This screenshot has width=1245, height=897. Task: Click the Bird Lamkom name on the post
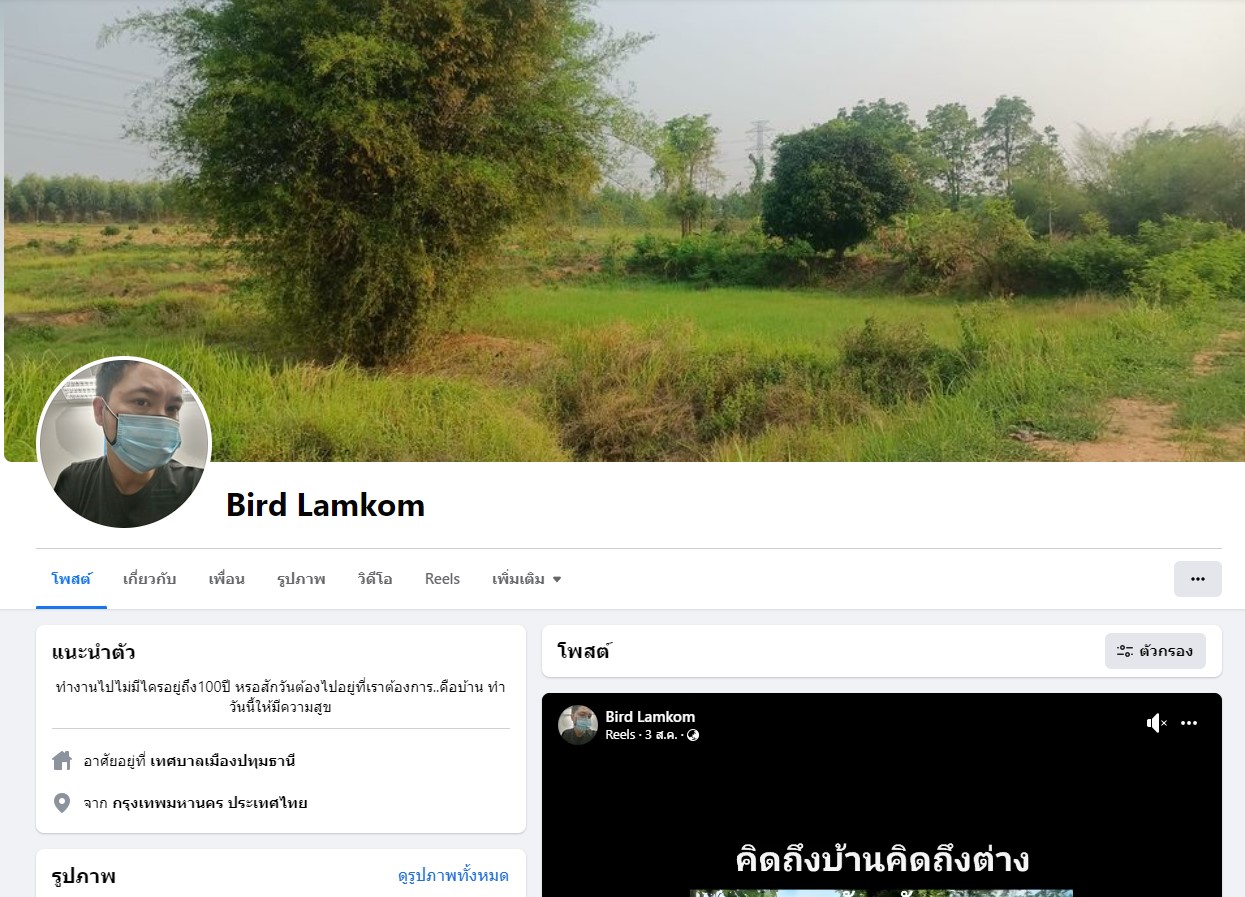(x=650, y=716)
